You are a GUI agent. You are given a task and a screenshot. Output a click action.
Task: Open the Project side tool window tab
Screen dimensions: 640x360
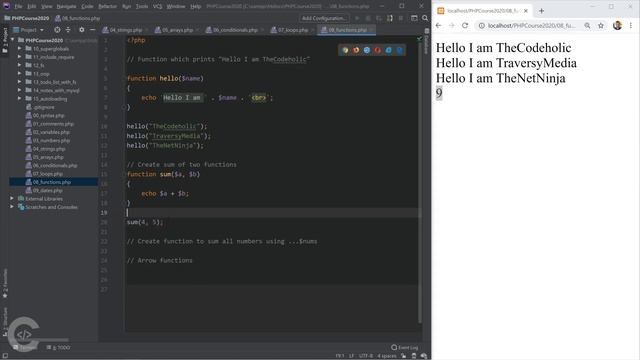pyautogui.click(x=5, y=40)
